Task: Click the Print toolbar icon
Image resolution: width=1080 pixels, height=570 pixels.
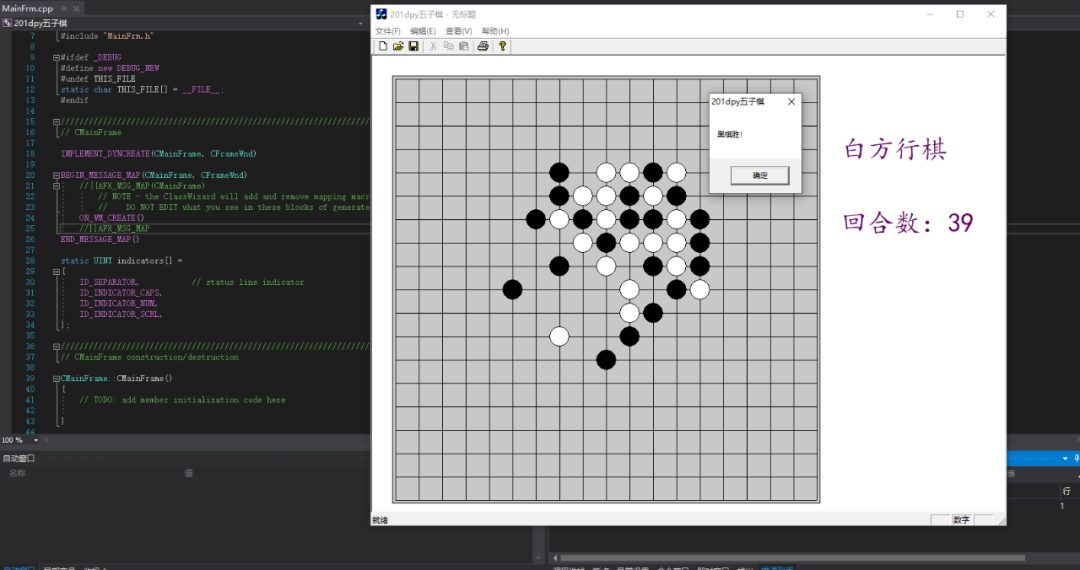Action: (483, 46)
